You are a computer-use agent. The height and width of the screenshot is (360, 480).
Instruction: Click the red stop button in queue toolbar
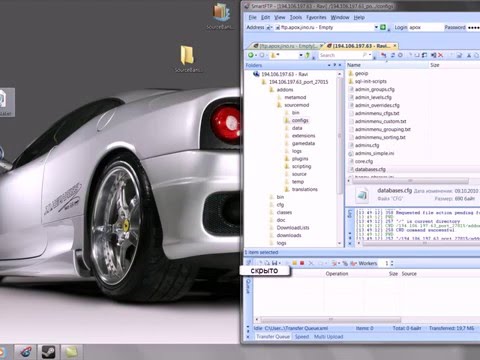point(302,263)
